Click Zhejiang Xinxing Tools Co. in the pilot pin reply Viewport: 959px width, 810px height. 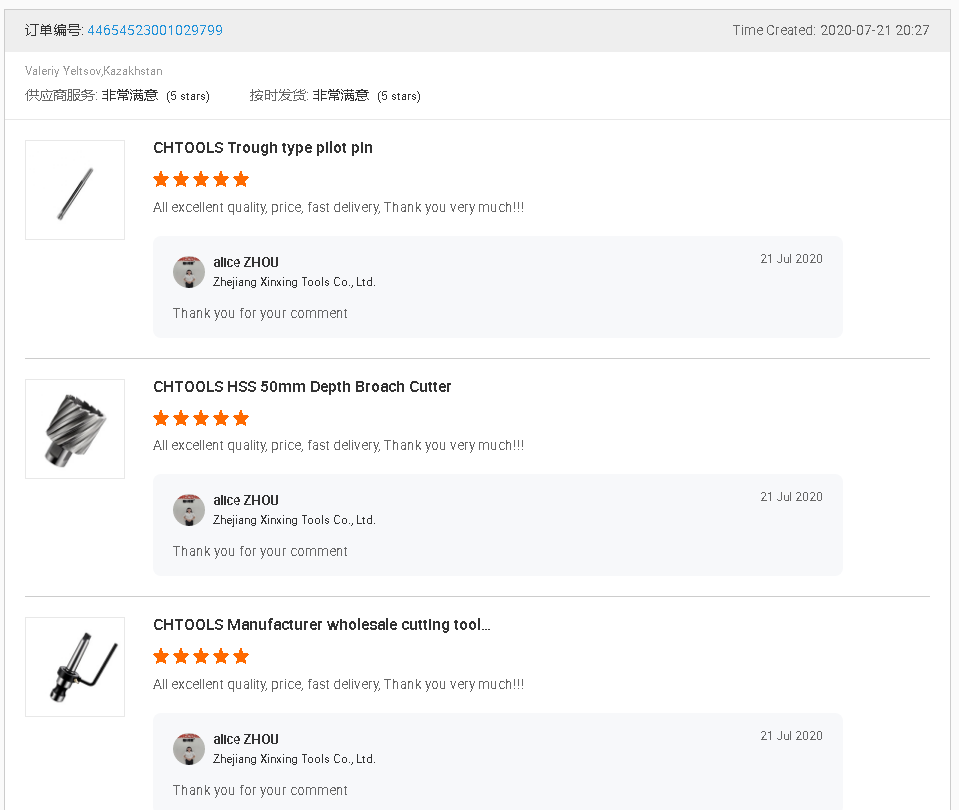pyautogui.click(x=294, y=282)
